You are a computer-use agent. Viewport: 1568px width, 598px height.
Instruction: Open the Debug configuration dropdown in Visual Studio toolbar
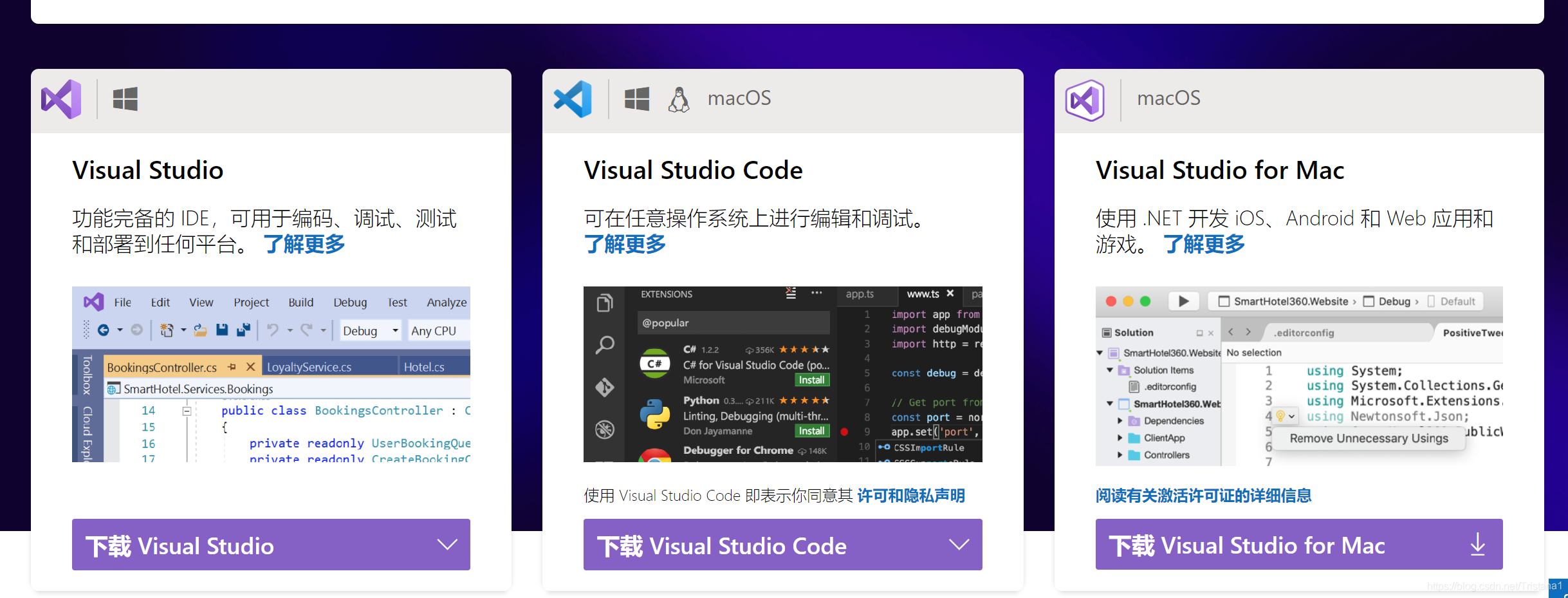(x=371, y=331)
